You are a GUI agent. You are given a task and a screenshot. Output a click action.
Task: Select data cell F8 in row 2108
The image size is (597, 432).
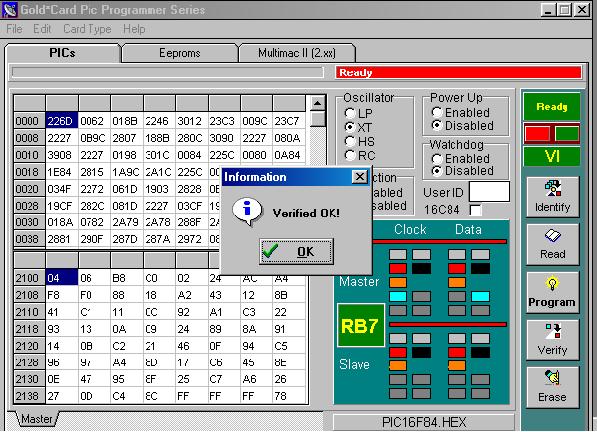(x=62, y=295)
